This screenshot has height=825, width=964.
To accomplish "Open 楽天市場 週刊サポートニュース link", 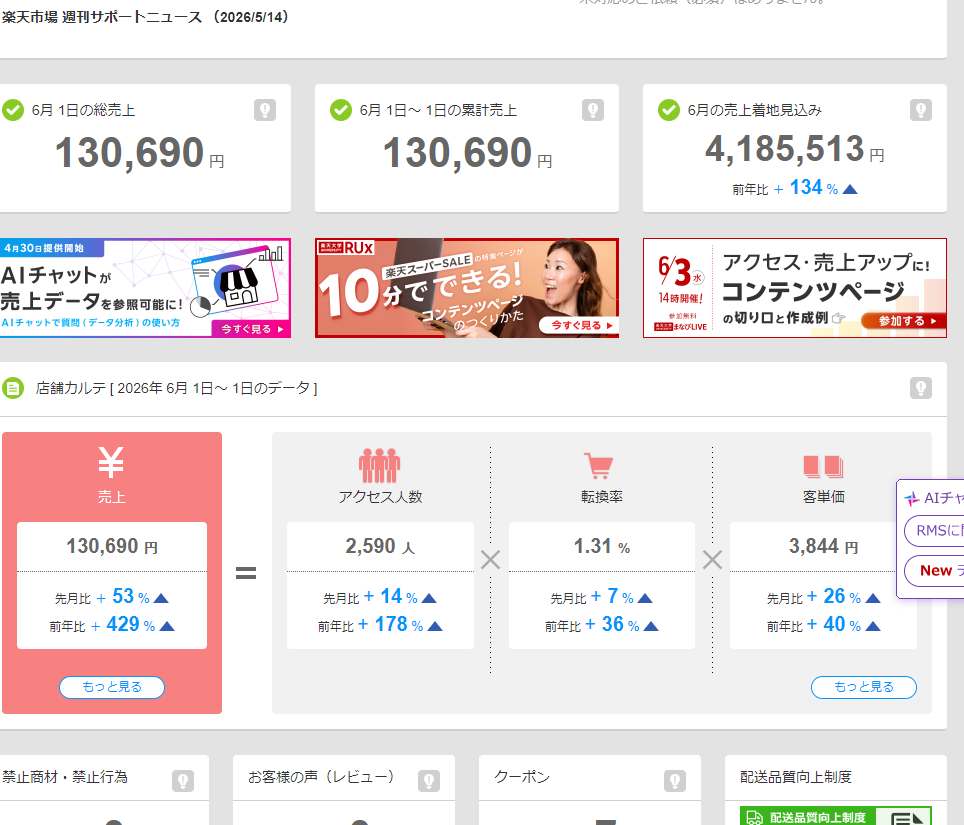I will click(146, 17).
